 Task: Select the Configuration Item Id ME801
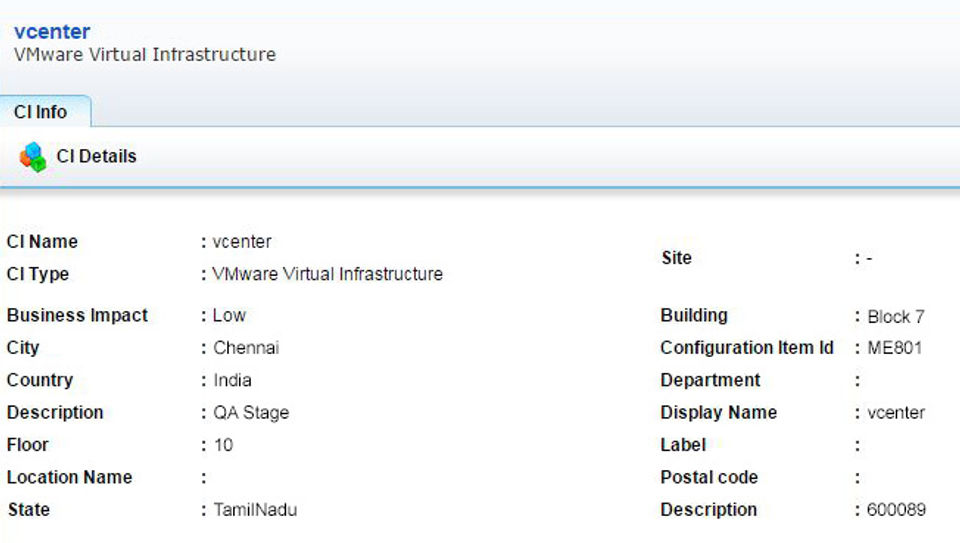point(895,348)
